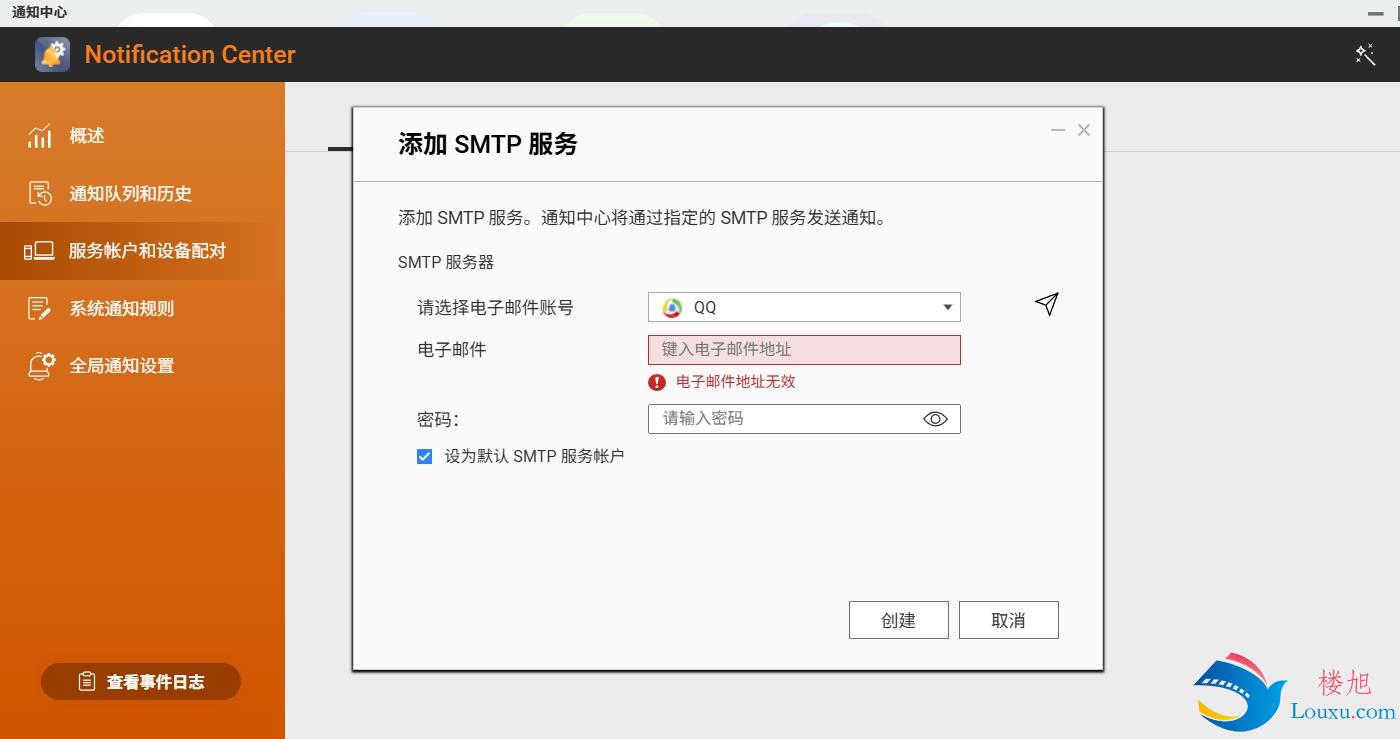Click the 概述 chart icon in sidebar

pos(39,136)
